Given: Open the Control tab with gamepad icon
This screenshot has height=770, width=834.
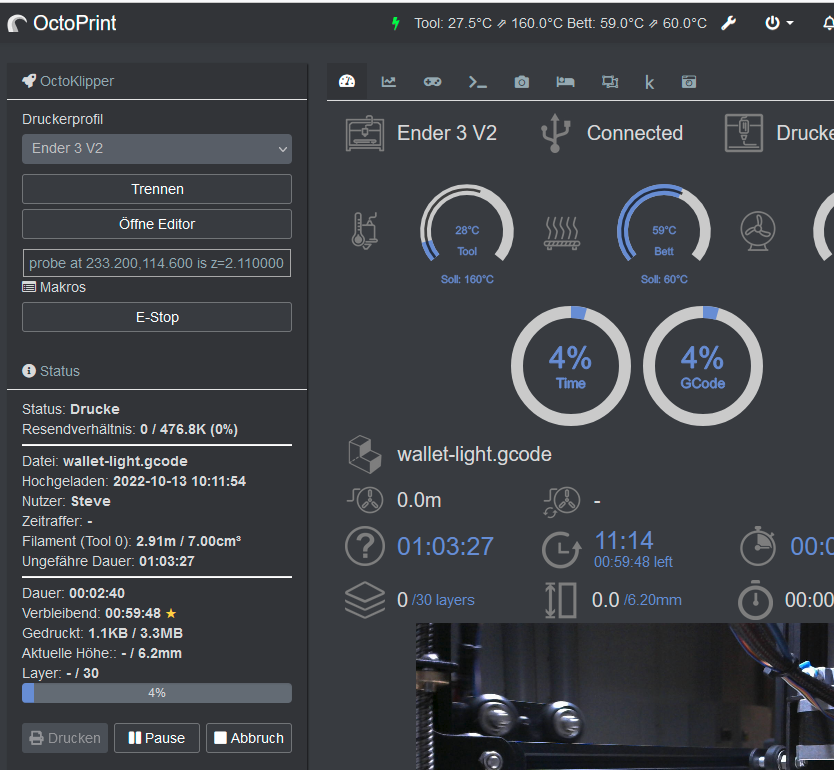Looking at the screenshot, I should coord(432,81).
